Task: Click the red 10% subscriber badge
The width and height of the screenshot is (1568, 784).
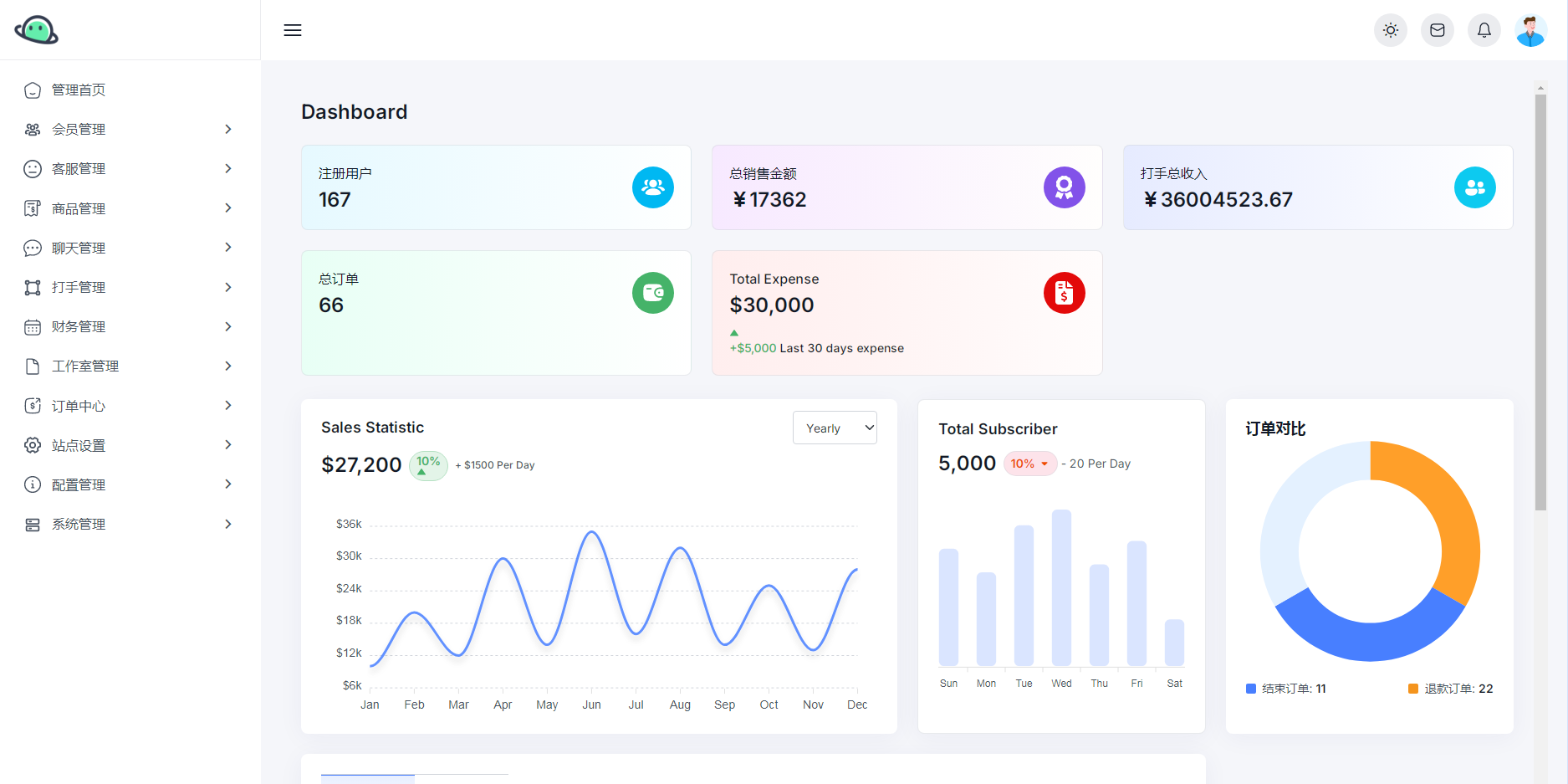Action: click(x=1029, y=464)
